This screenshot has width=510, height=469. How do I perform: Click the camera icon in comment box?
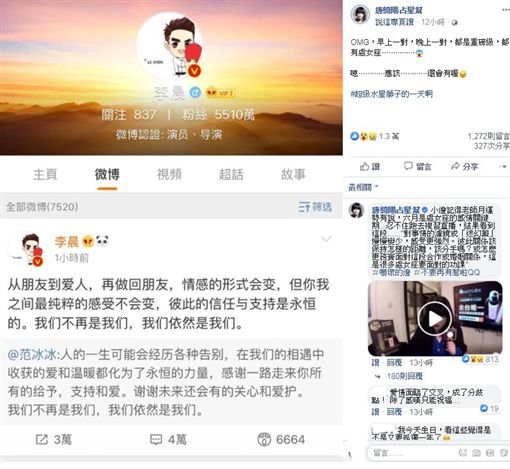pos(477,453)
